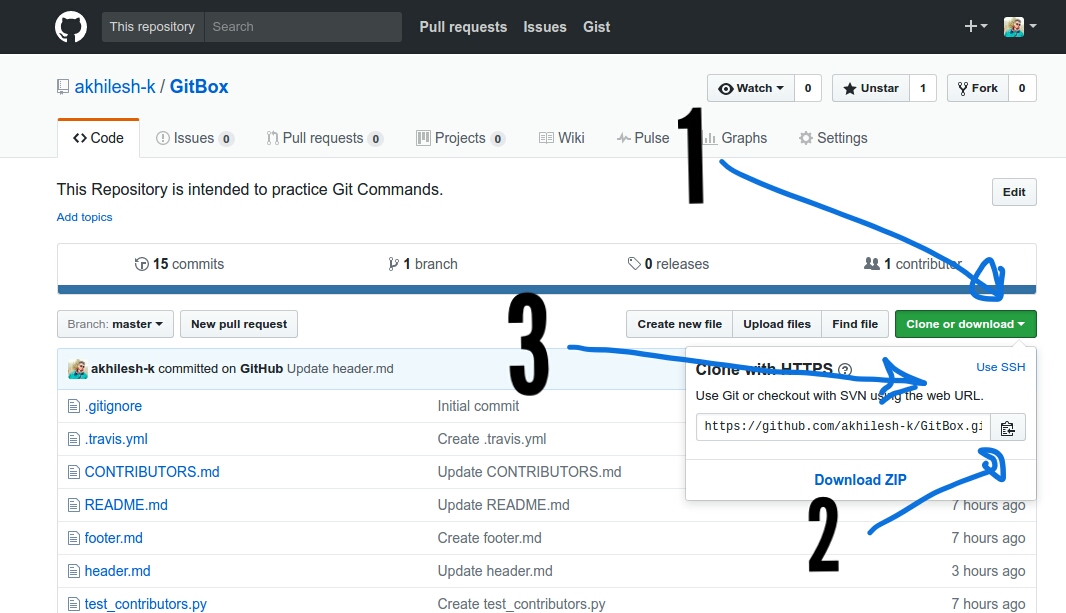Click the branch icon beside 1 branch
The image size is (1066, 613).
click(x=393, y=264)
